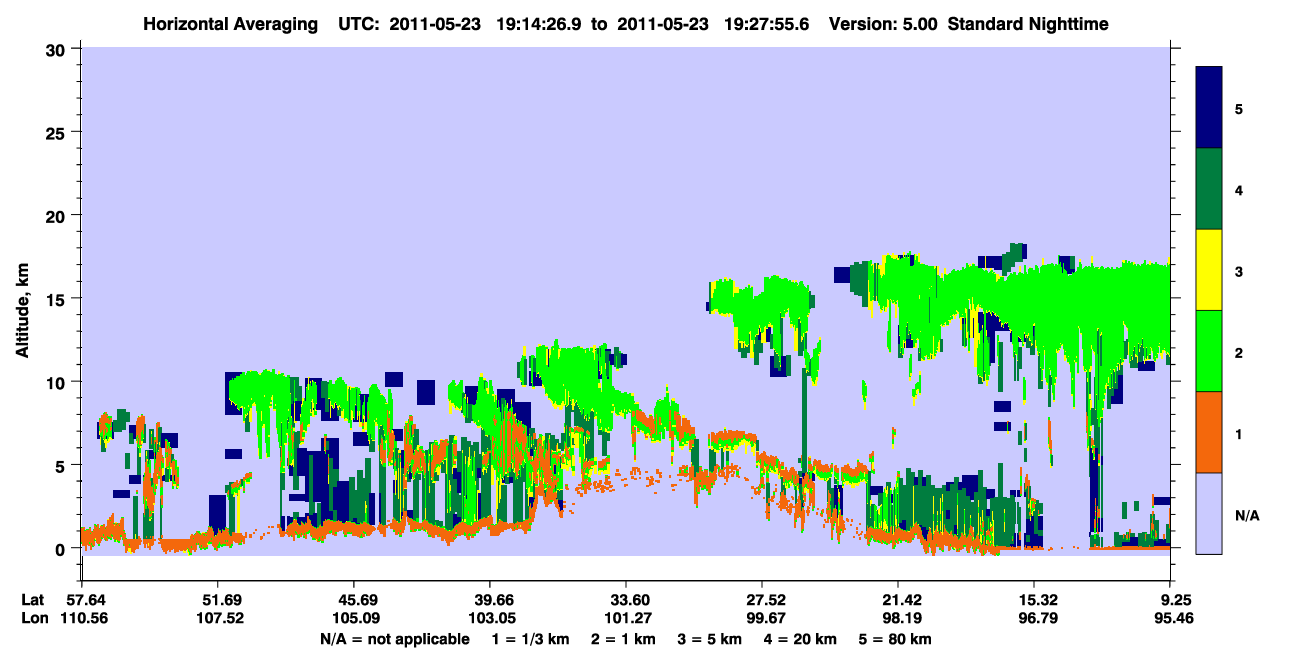Click the colorbar label '5'
The width and height of the screenshot is (1300, 667).
coord(1239,108)
